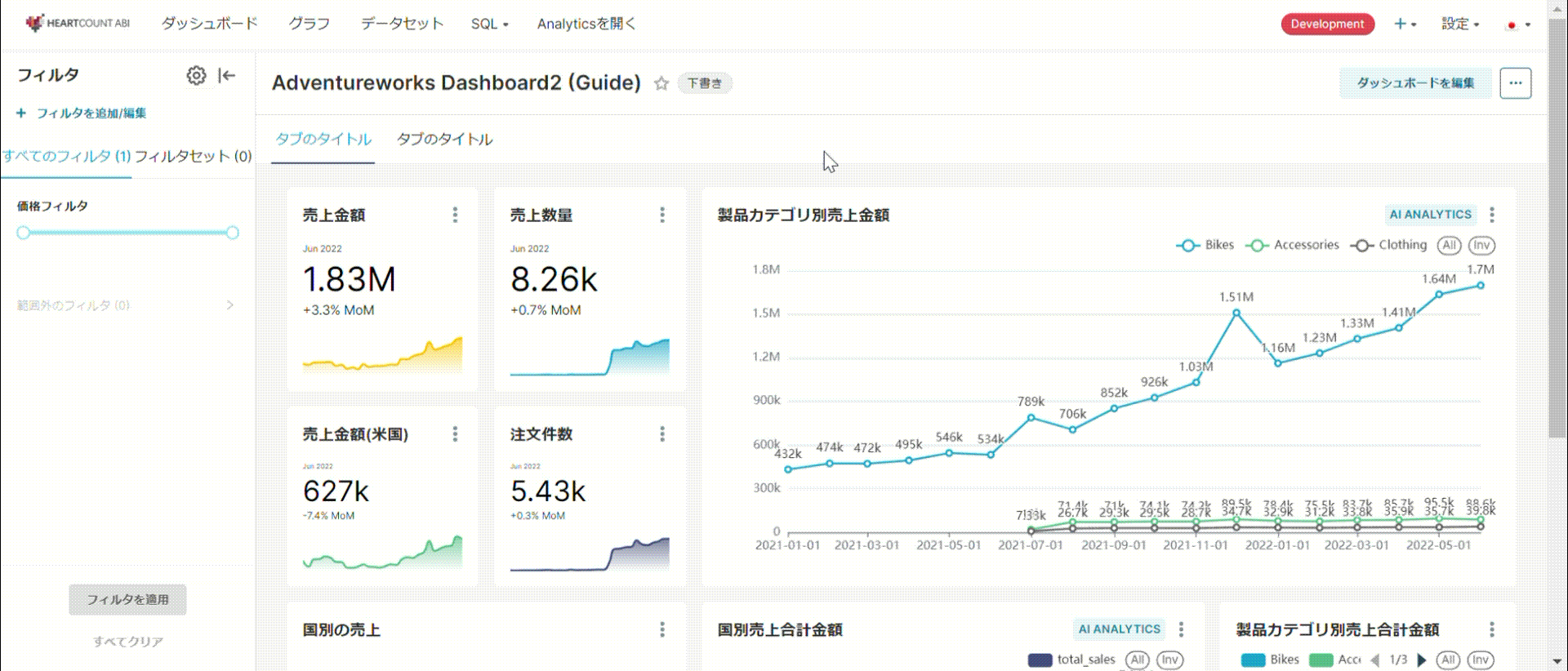
Task: Open the 製品カテゴリ別売上金額 chart kebab menu
Action: click(x=1492, y=215)
